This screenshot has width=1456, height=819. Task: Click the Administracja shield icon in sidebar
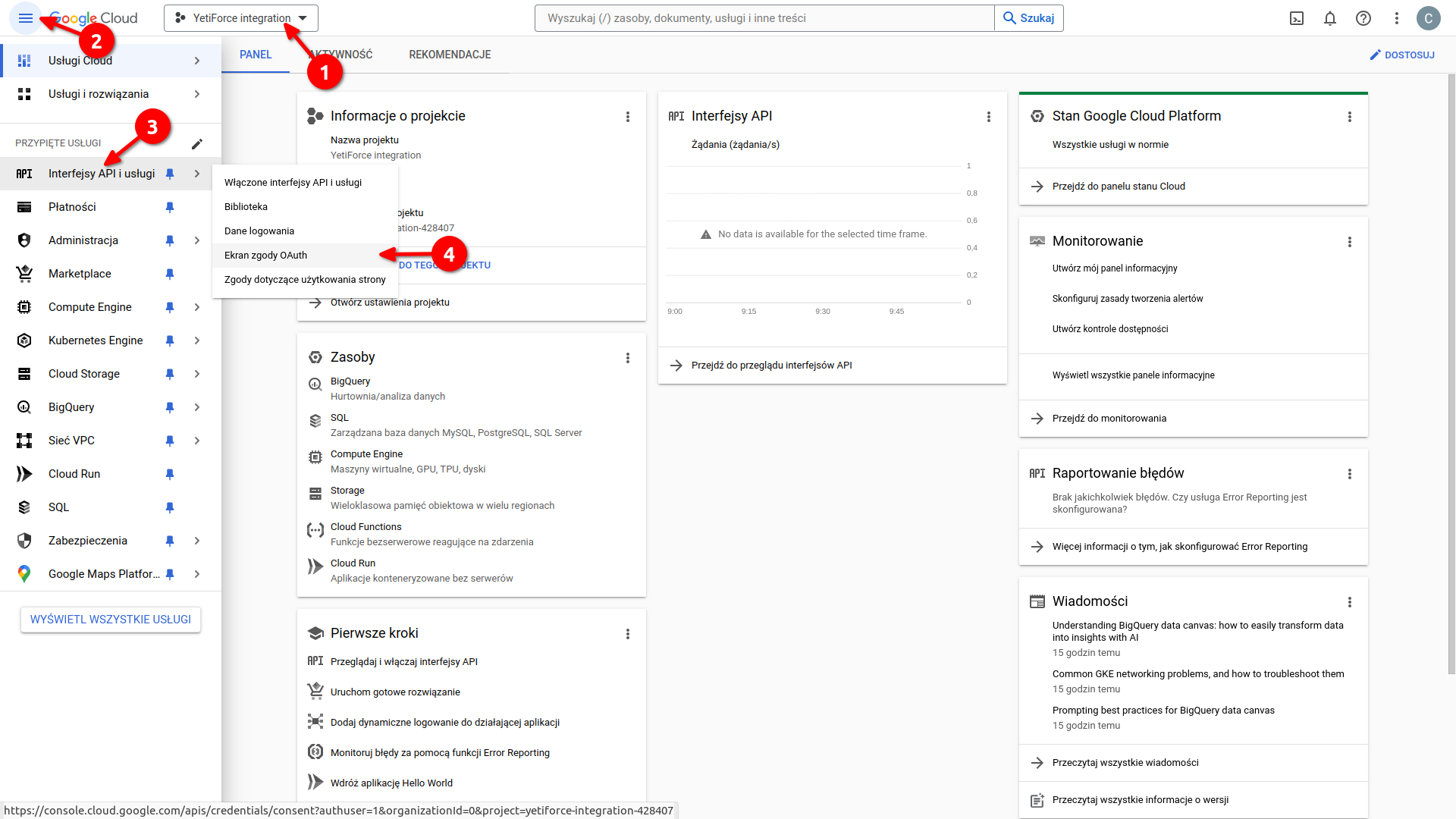24,240
